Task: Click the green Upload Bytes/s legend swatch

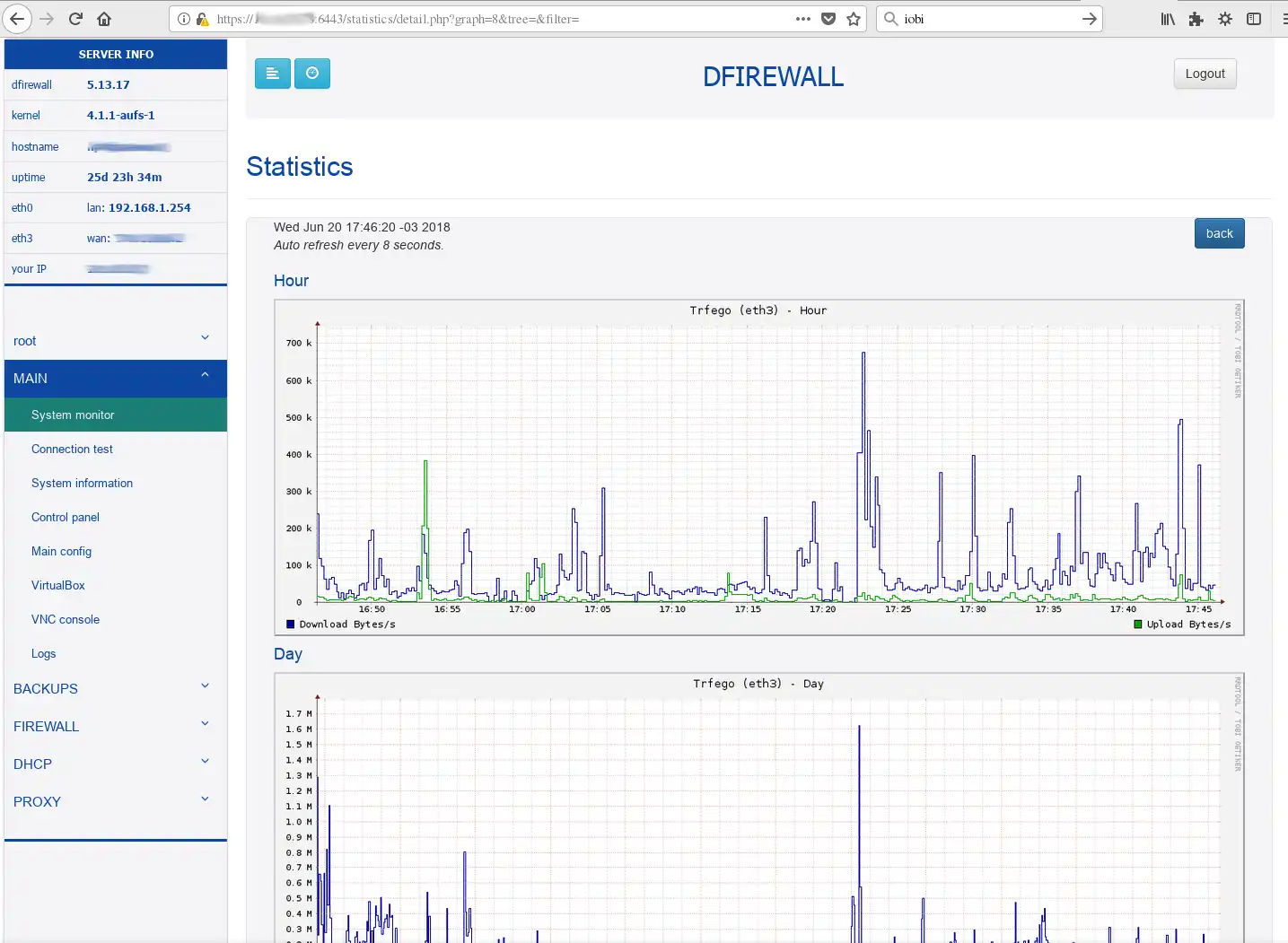Action: click(x=1138, y=624)
